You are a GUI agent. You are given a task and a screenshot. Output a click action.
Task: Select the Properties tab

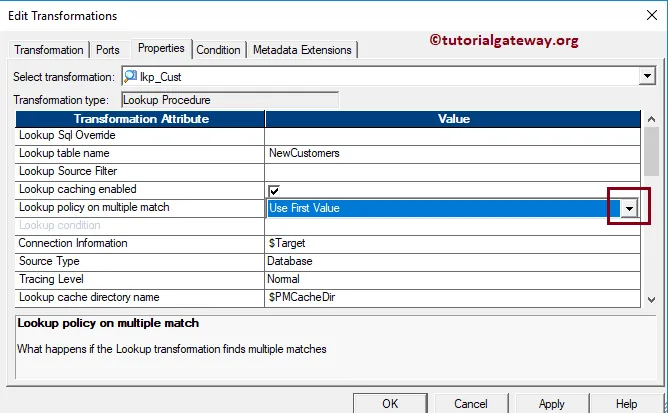161,48
